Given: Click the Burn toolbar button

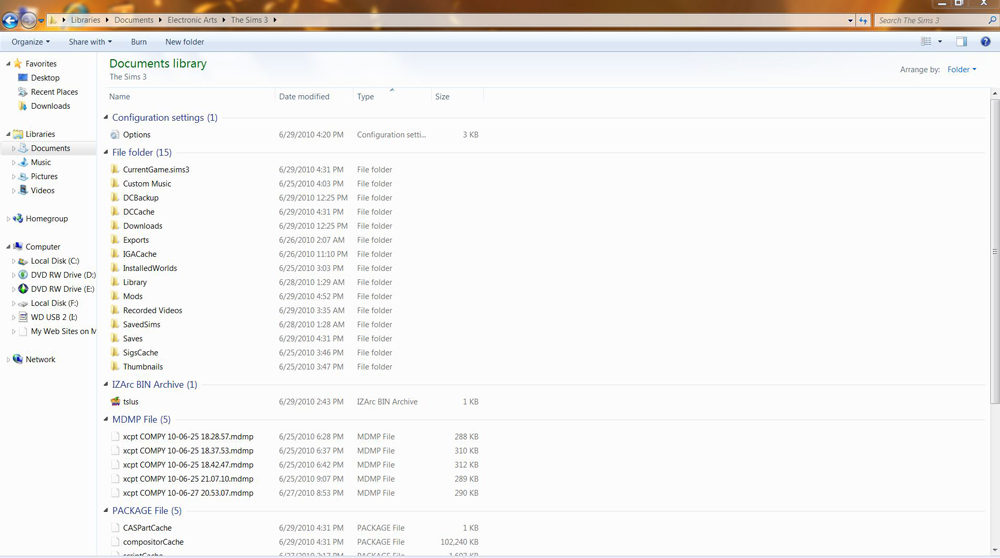Looking at the screenshot, I should [138, 42].
